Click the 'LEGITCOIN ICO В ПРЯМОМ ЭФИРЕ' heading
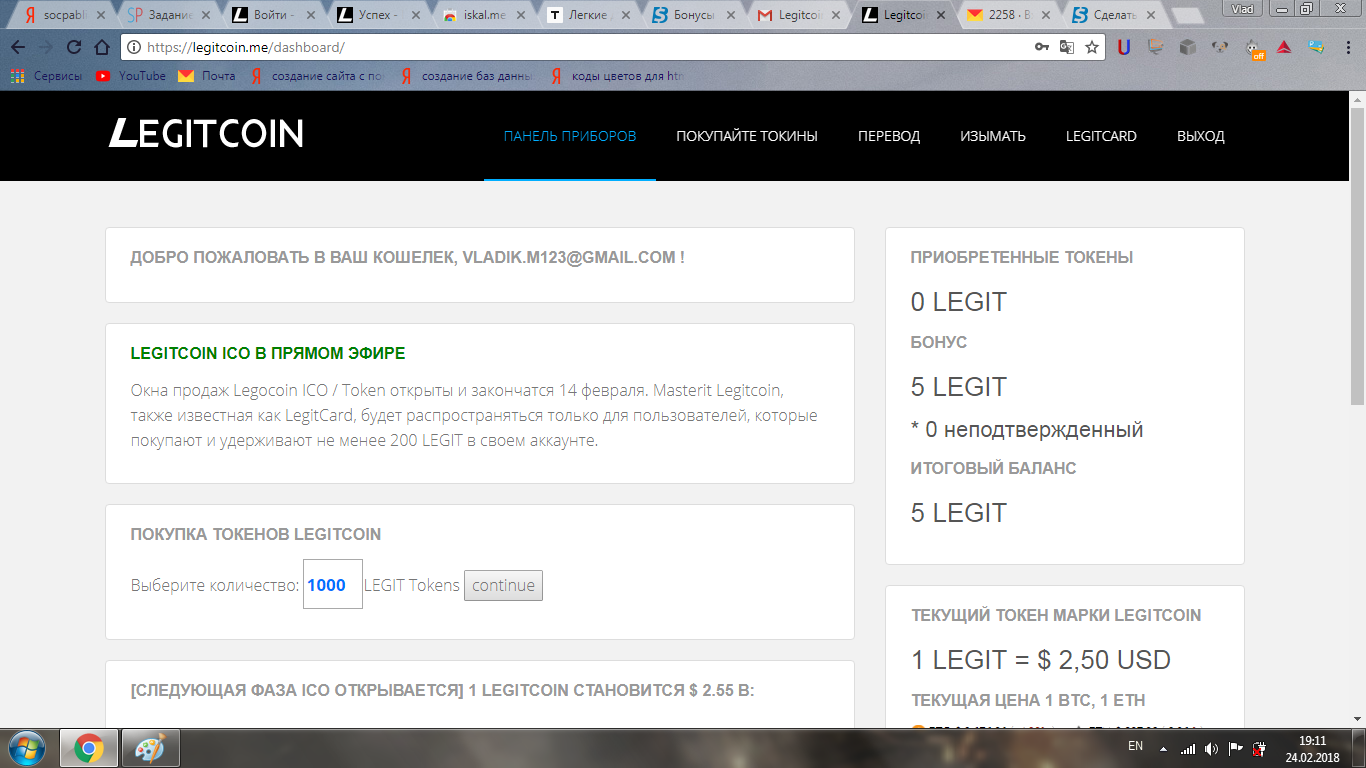This screenshot has height=768, width=1366. click(x=268, y=353)
